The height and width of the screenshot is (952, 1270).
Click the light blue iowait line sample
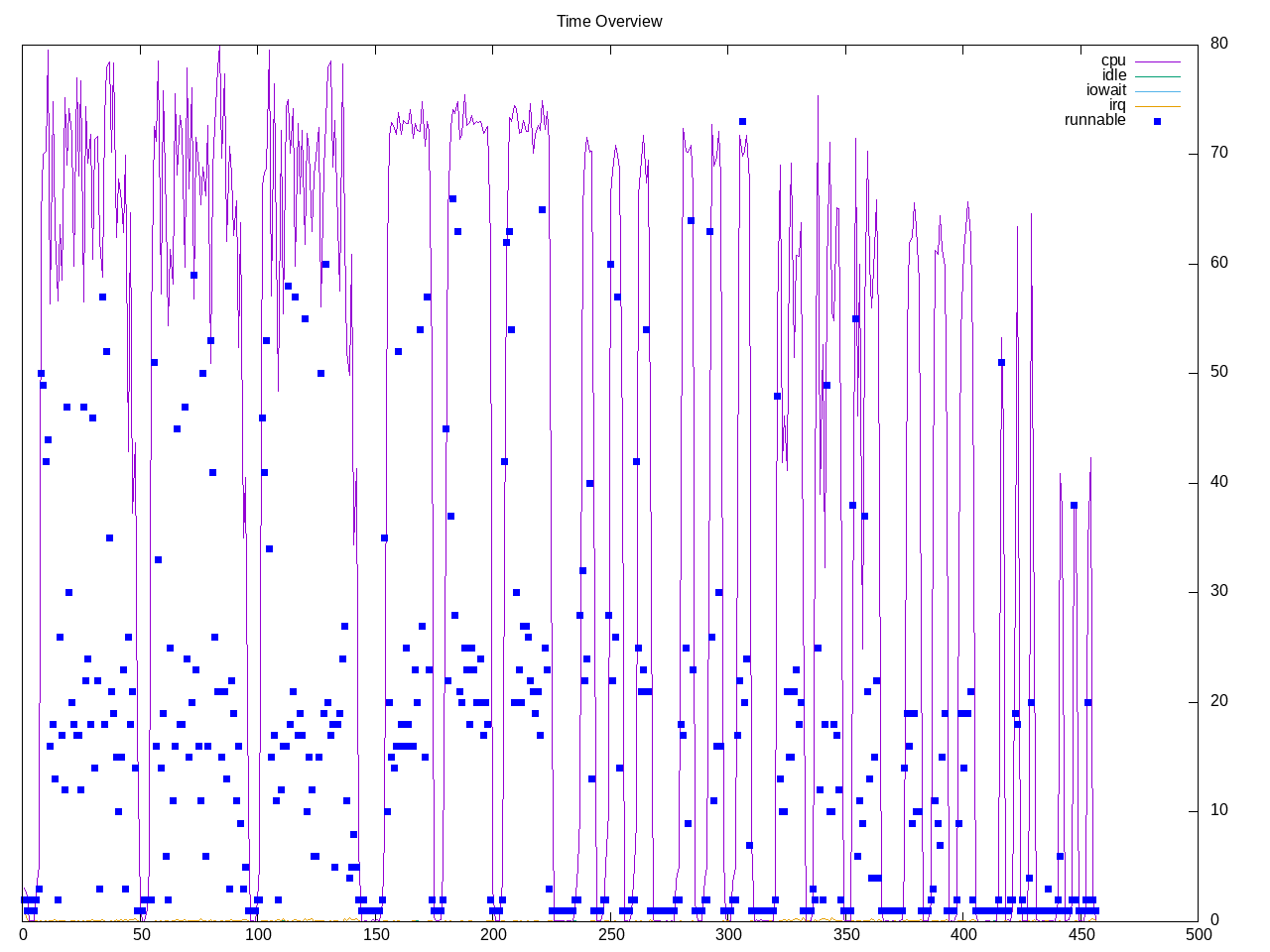pos(1157,91)
